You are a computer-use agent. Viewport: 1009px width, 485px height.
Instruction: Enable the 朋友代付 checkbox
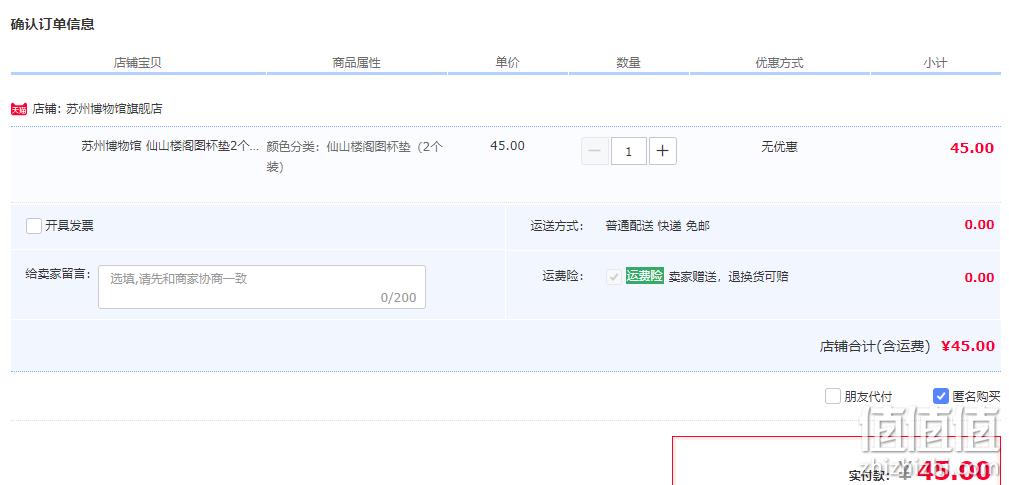click(833, 396)
